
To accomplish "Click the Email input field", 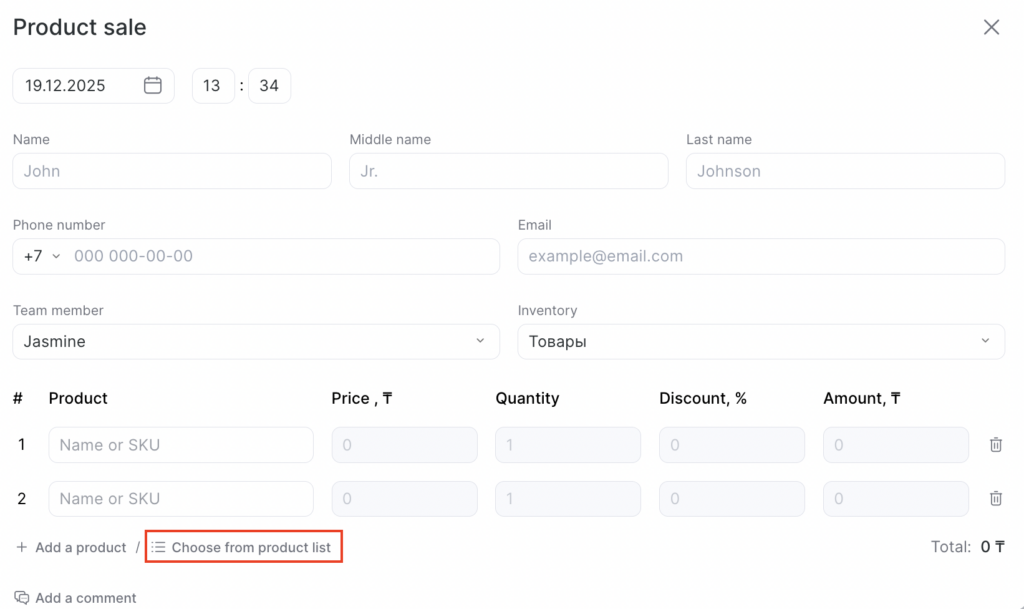I will point(761,256).
